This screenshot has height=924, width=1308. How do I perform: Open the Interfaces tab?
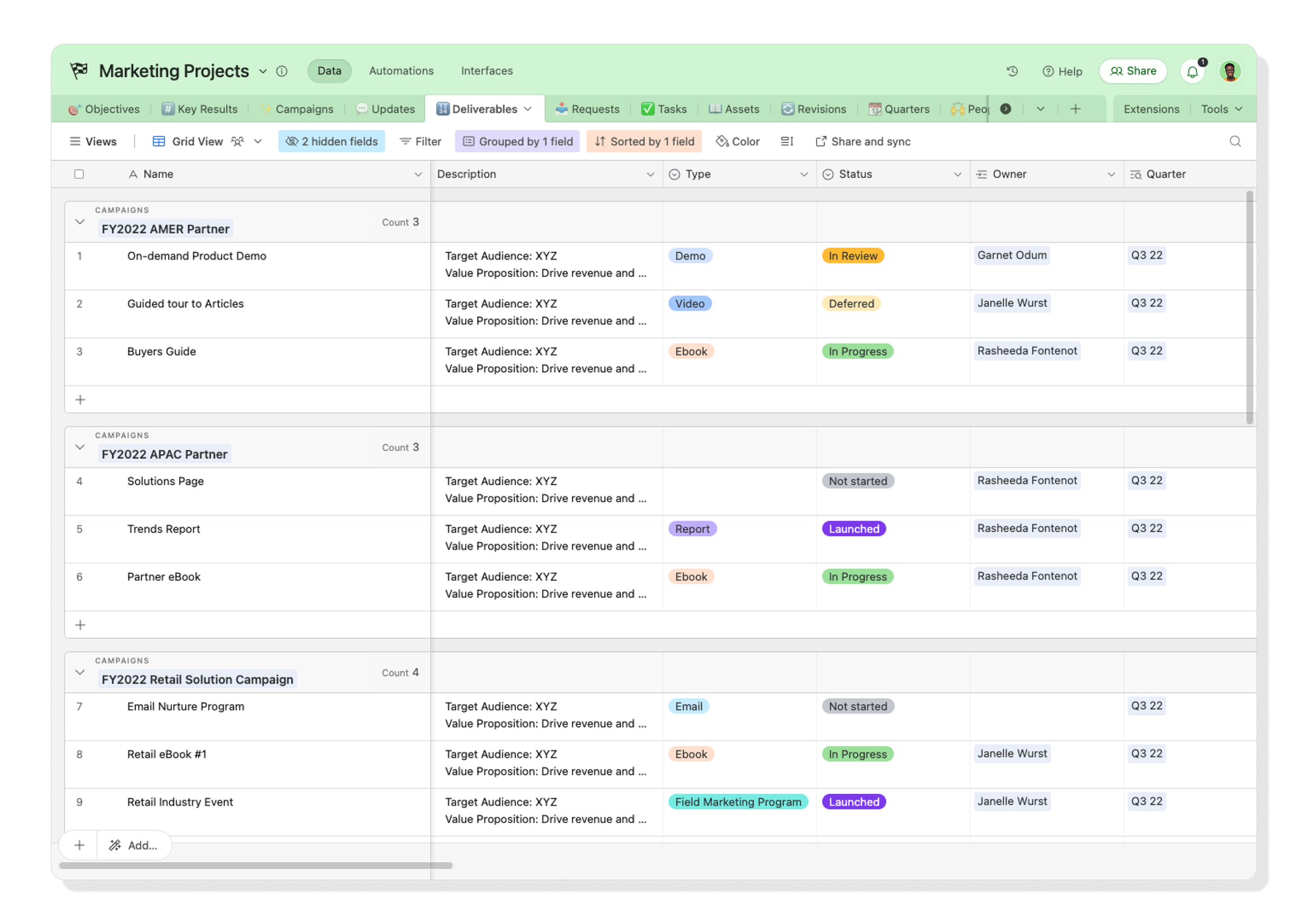(486, 70)
